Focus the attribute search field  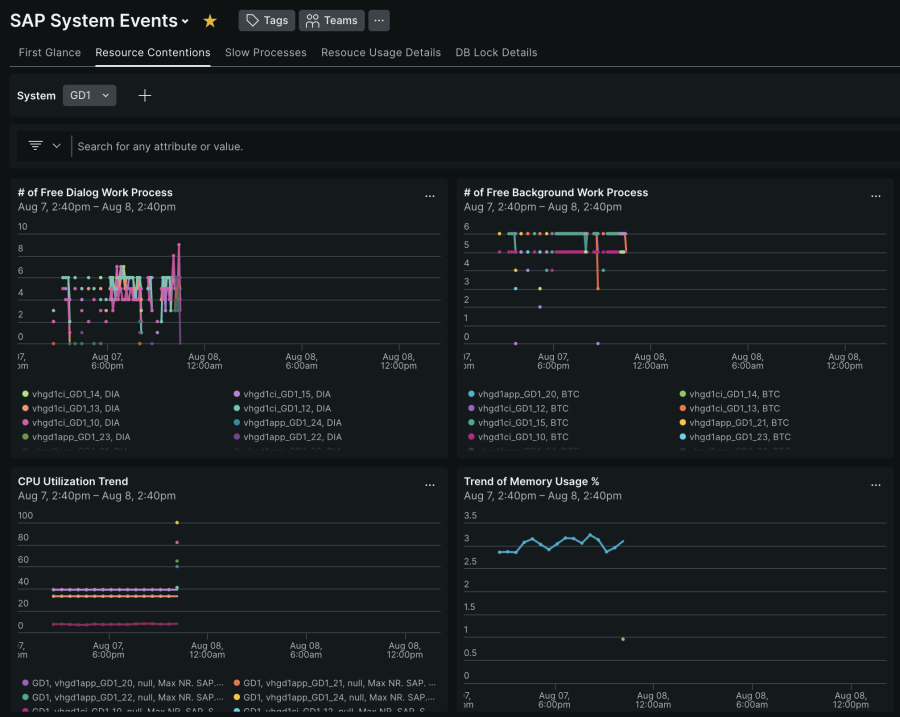[482, 146]
